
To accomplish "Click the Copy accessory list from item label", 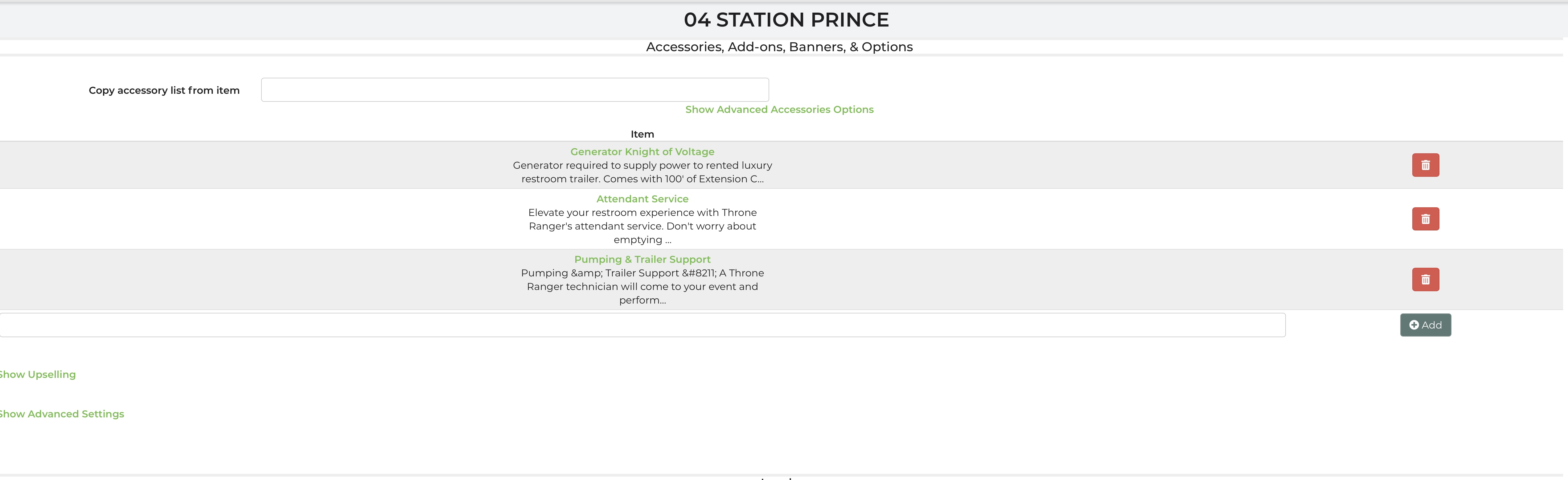I will point(164,90).
